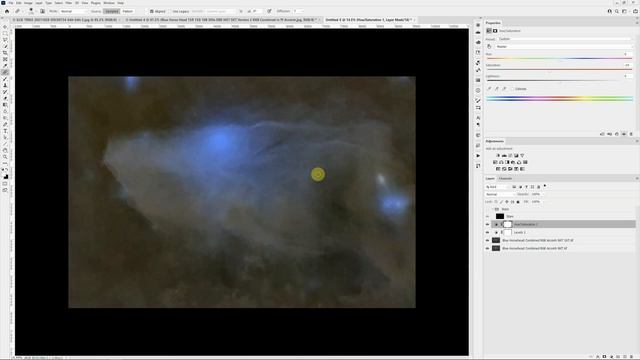Enable the Colorize checkbox

coord(513,89)
